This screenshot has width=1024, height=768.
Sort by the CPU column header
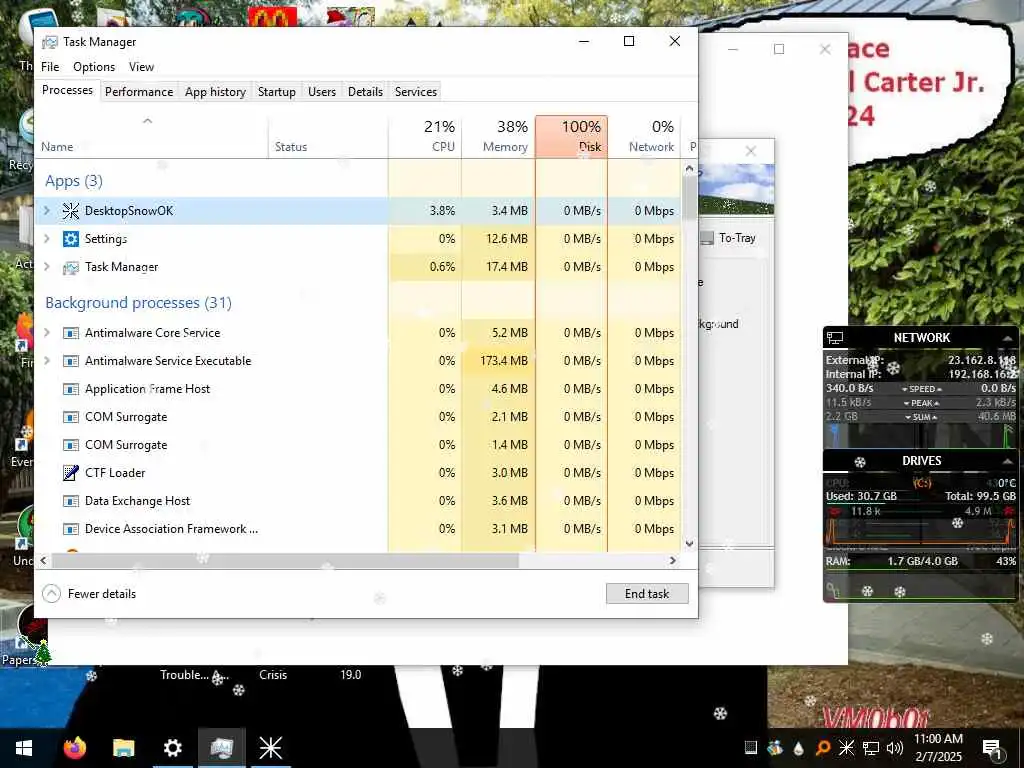(x=425, y=136)
